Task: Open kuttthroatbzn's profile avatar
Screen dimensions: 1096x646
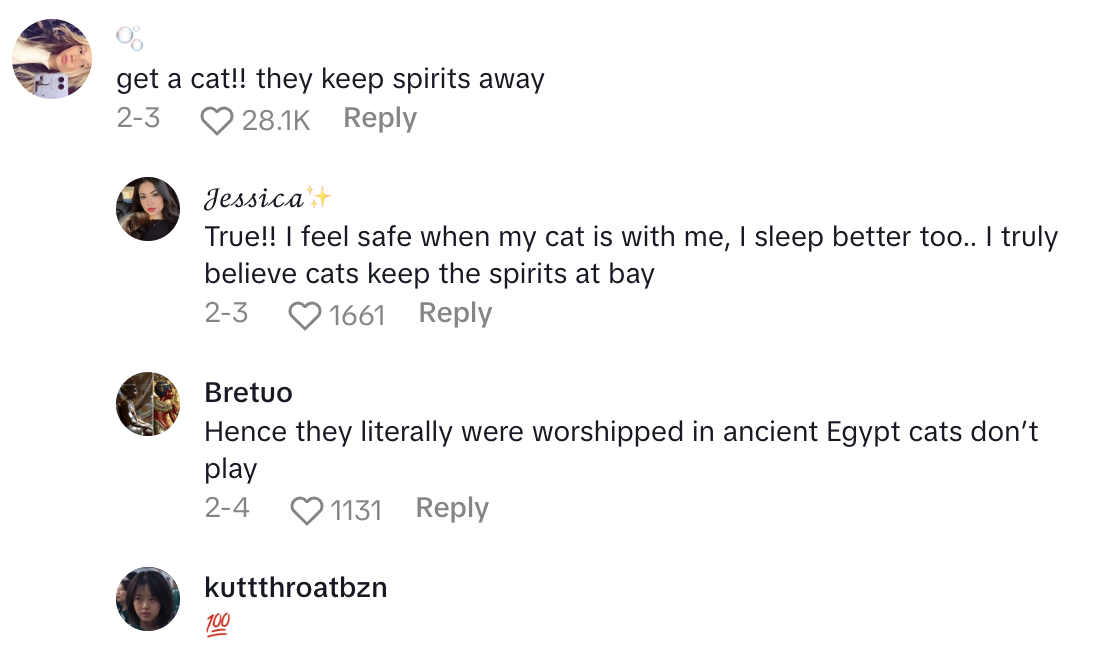Action: [x=148, y=598]
